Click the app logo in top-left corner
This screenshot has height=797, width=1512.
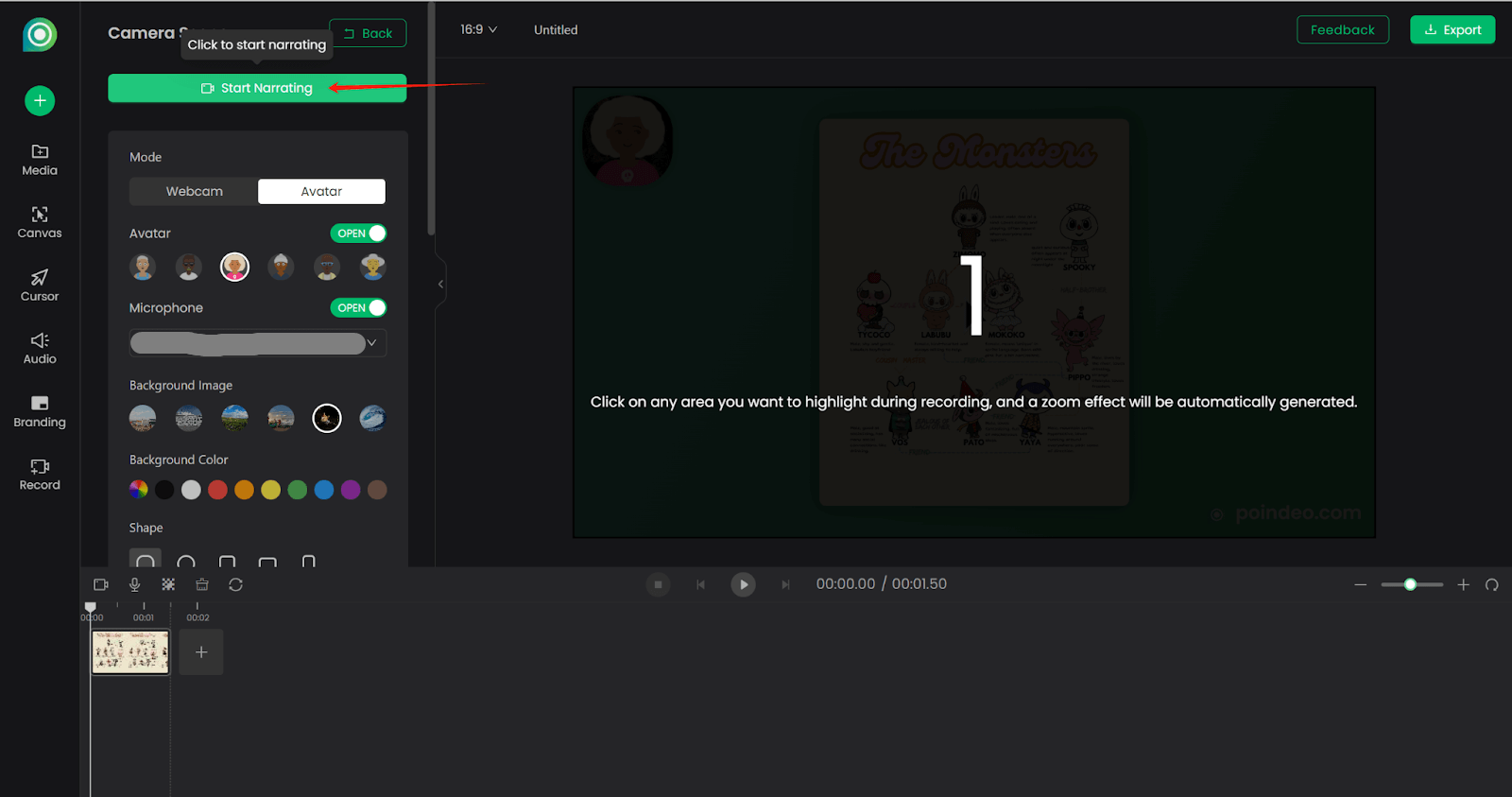(40, 35)
